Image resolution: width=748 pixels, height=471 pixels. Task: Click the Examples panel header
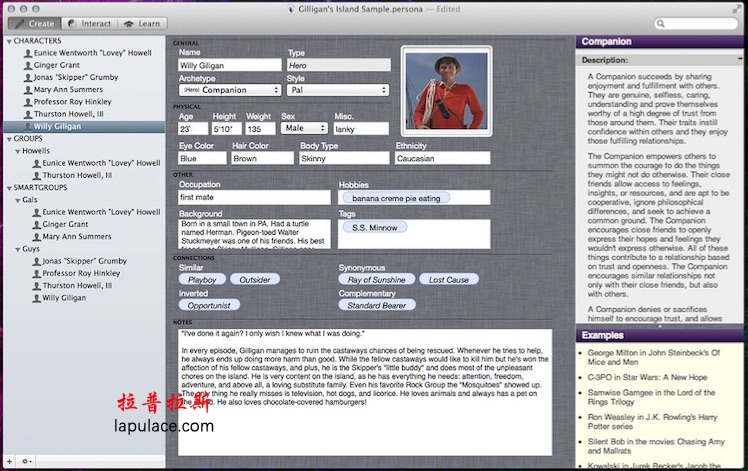[659, 335]
